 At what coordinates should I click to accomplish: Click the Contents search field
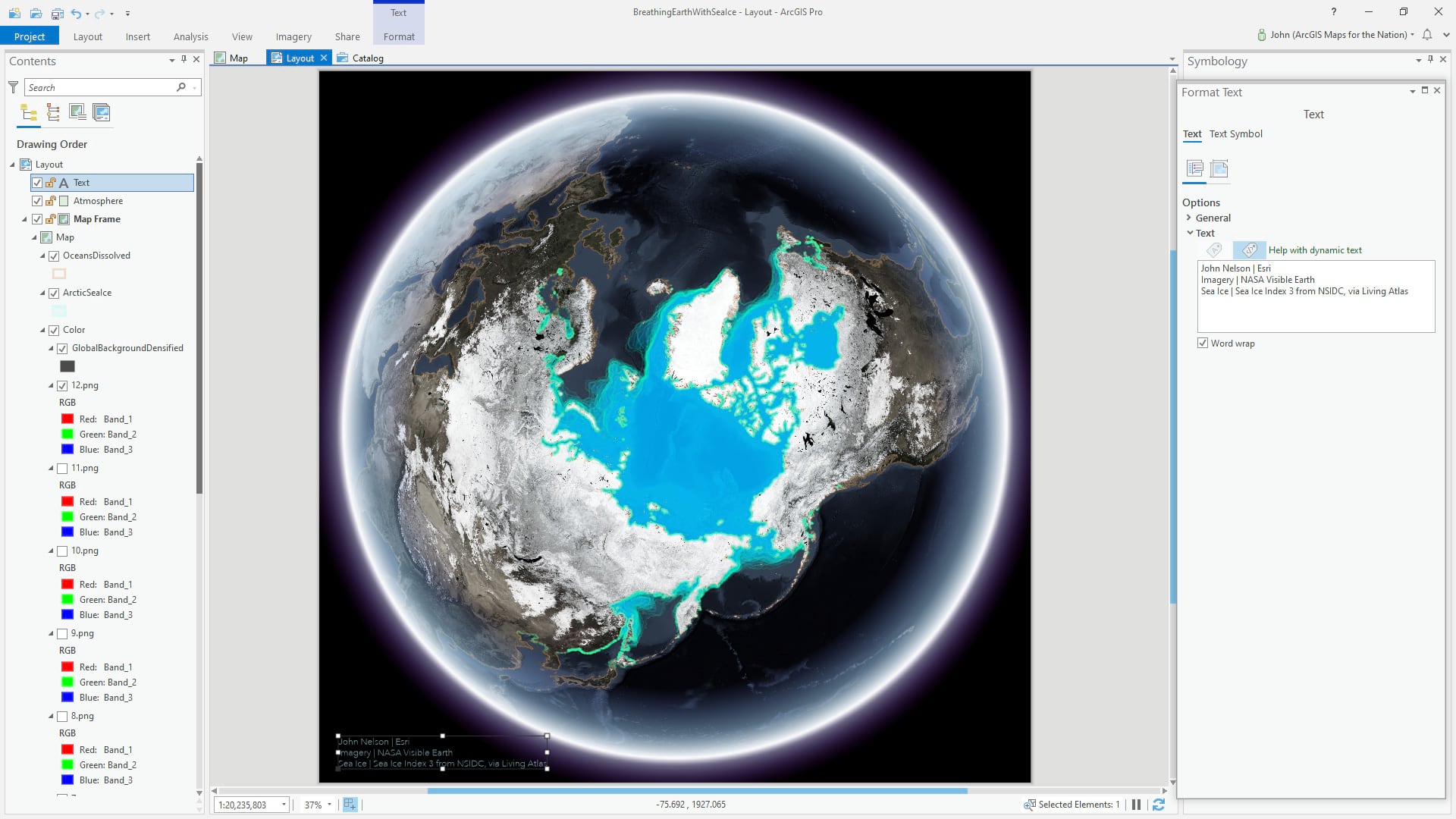[100, 87]
